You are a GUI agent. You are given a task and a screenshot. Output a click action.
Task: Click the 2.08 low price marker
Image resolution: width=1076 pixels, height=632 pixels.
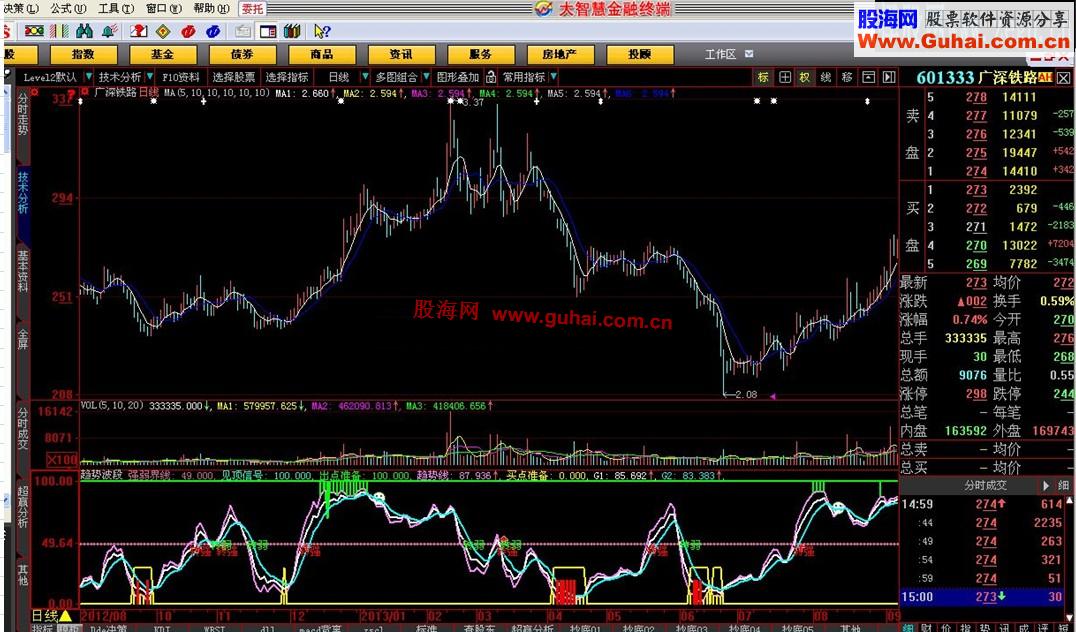(x=745, y=395)
